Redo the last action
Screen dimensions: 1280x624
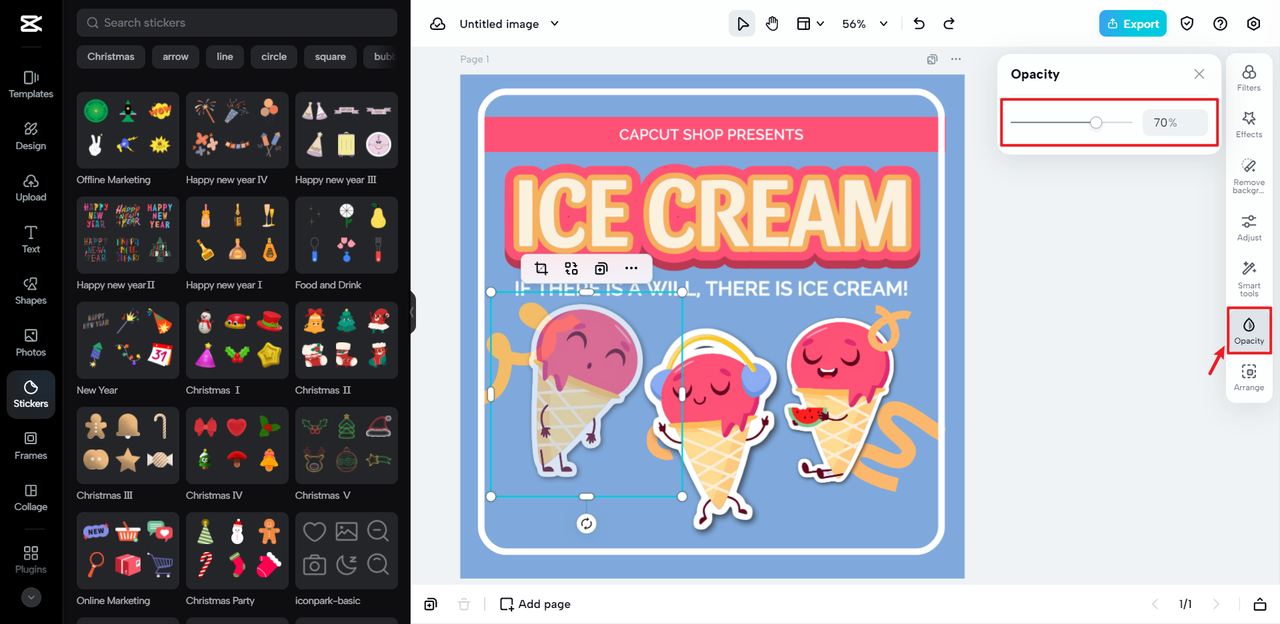tap(949, 24)
